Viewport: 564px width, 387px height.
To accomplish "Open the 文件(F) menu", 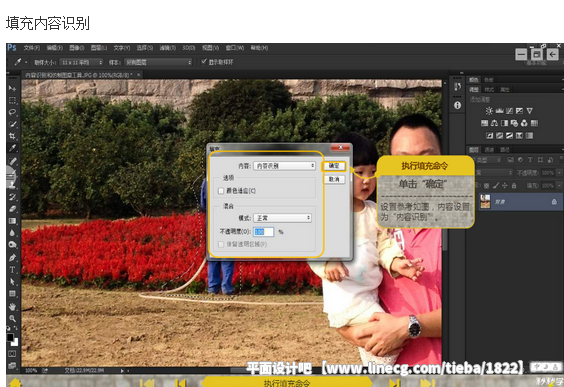I will pos(32,48).
